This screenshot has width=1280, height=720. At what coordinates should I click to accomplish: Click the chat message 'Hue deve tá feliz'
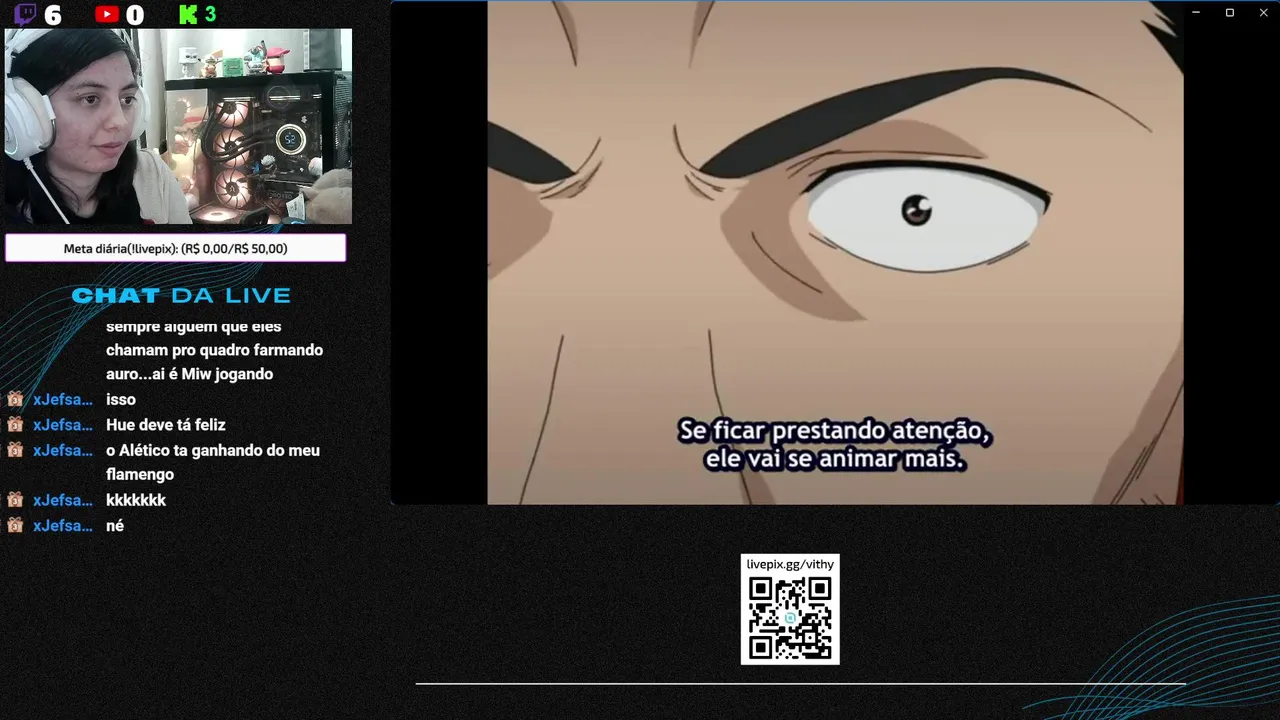166,425
